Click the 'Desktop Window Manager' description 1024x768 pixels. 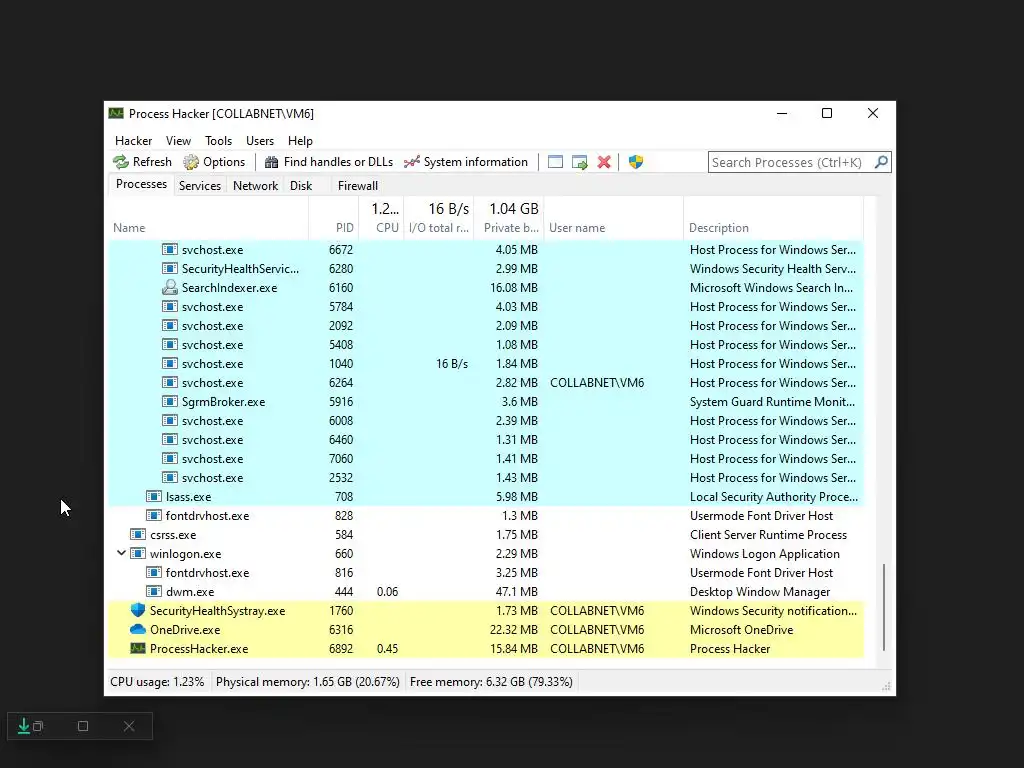pos(760,592)
